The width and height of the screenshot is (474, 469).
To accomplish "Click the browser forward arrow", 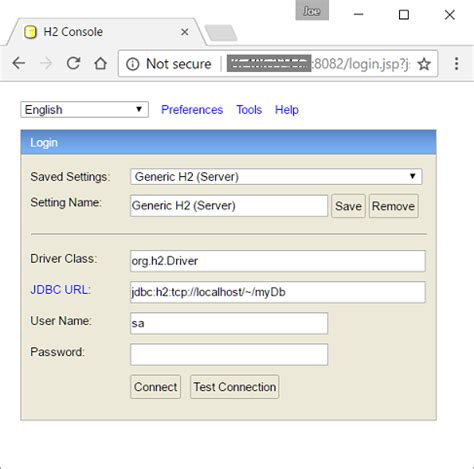I will click(x=46, y=63).
